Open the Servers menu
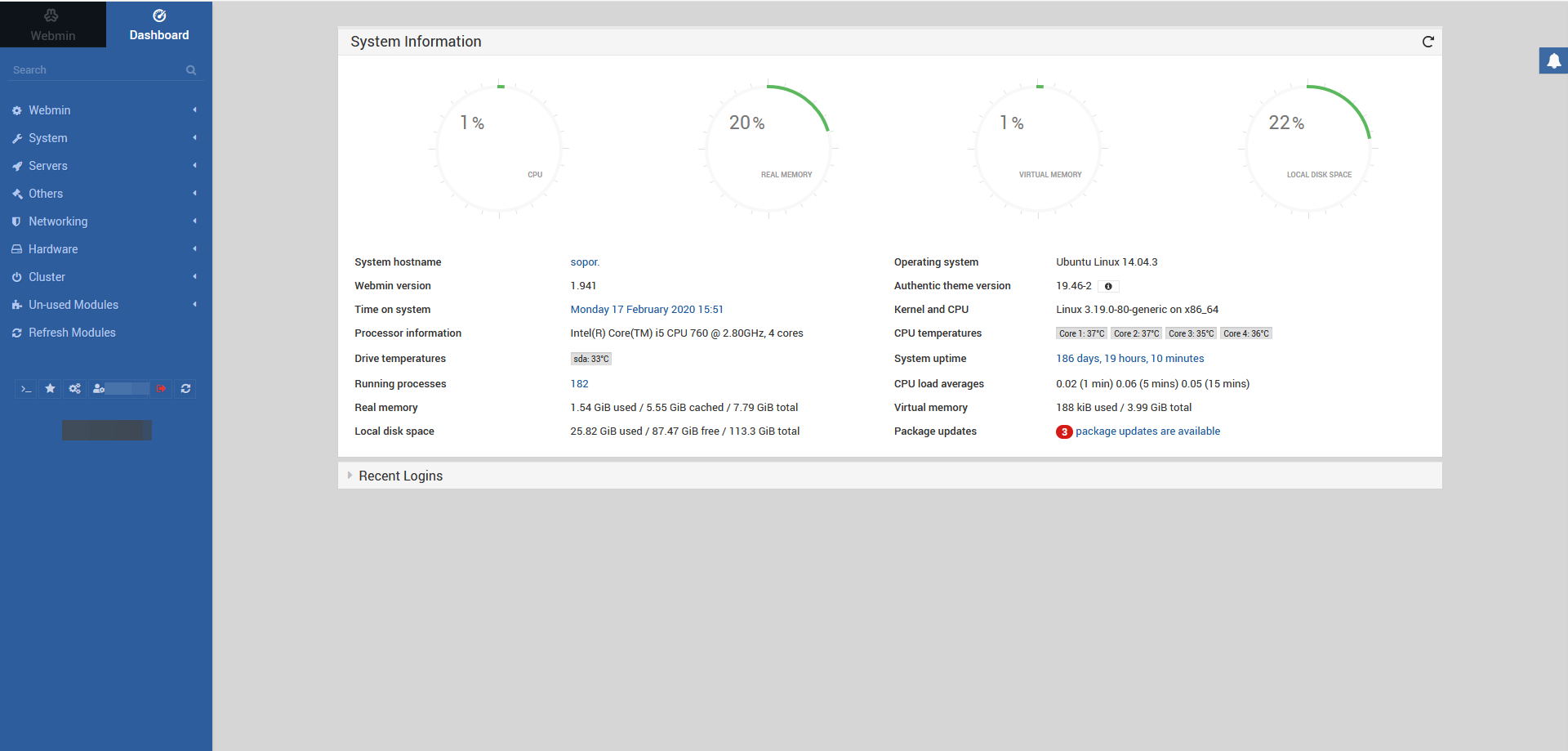 point(47,166)
